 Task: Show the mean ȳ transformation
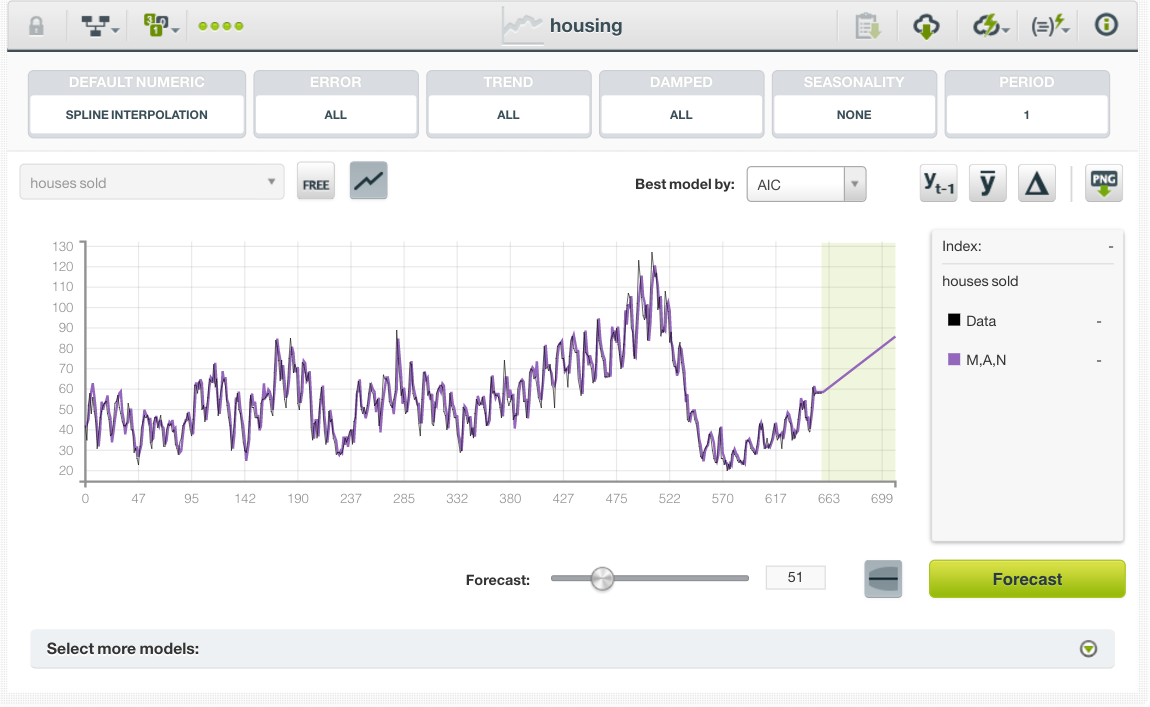tap(987, 183)
